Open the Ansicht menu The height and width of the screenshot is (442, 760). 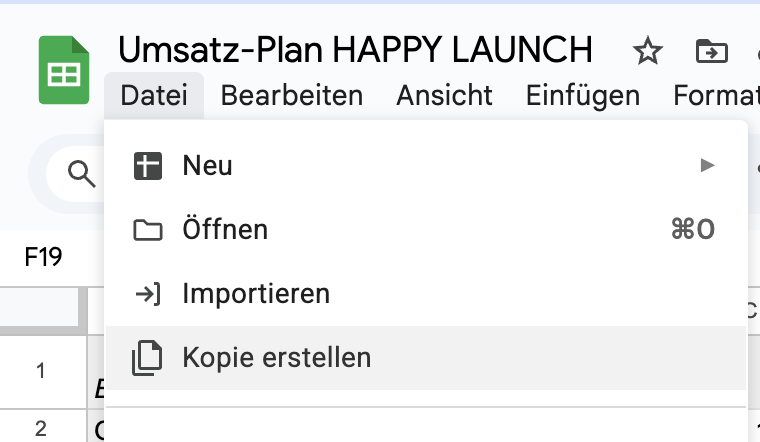click(x=444, y=96)
